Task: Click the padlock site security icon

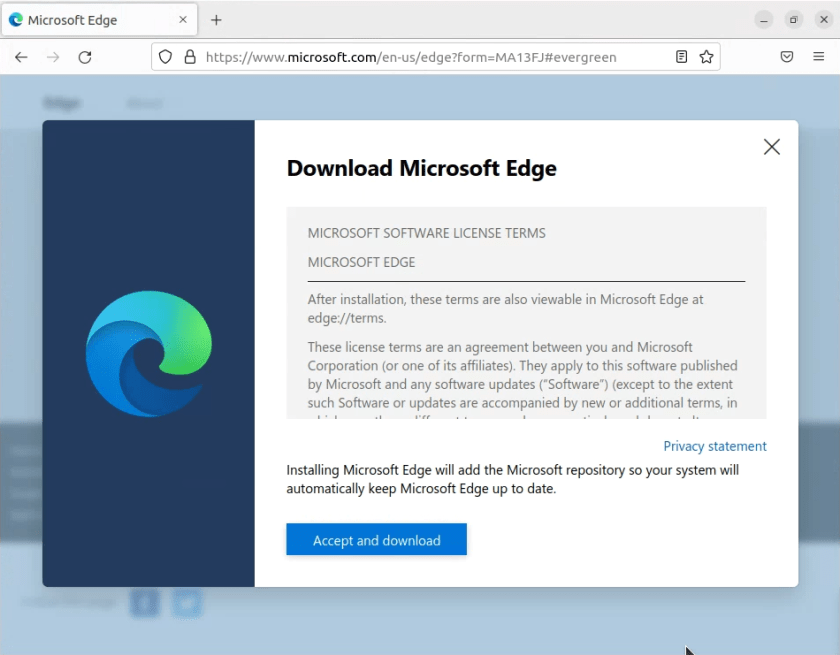Action: pos(189,57)
